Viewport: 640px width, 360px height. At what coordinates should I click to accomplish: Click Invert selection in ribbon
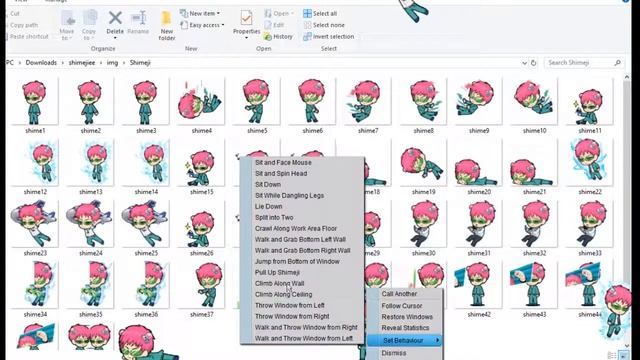(x=329, y=37)
